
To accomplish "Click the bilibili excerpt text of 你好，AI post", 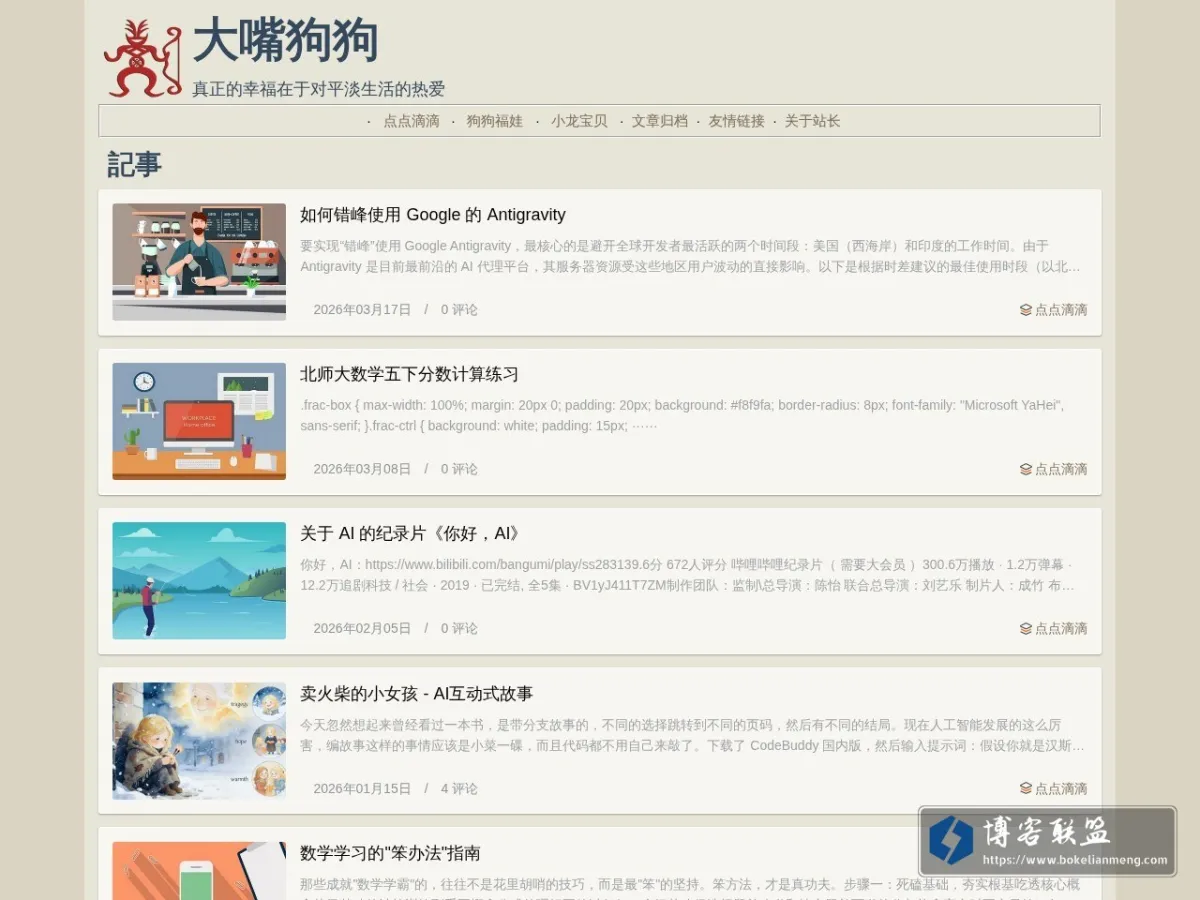I will coord(688,575).
